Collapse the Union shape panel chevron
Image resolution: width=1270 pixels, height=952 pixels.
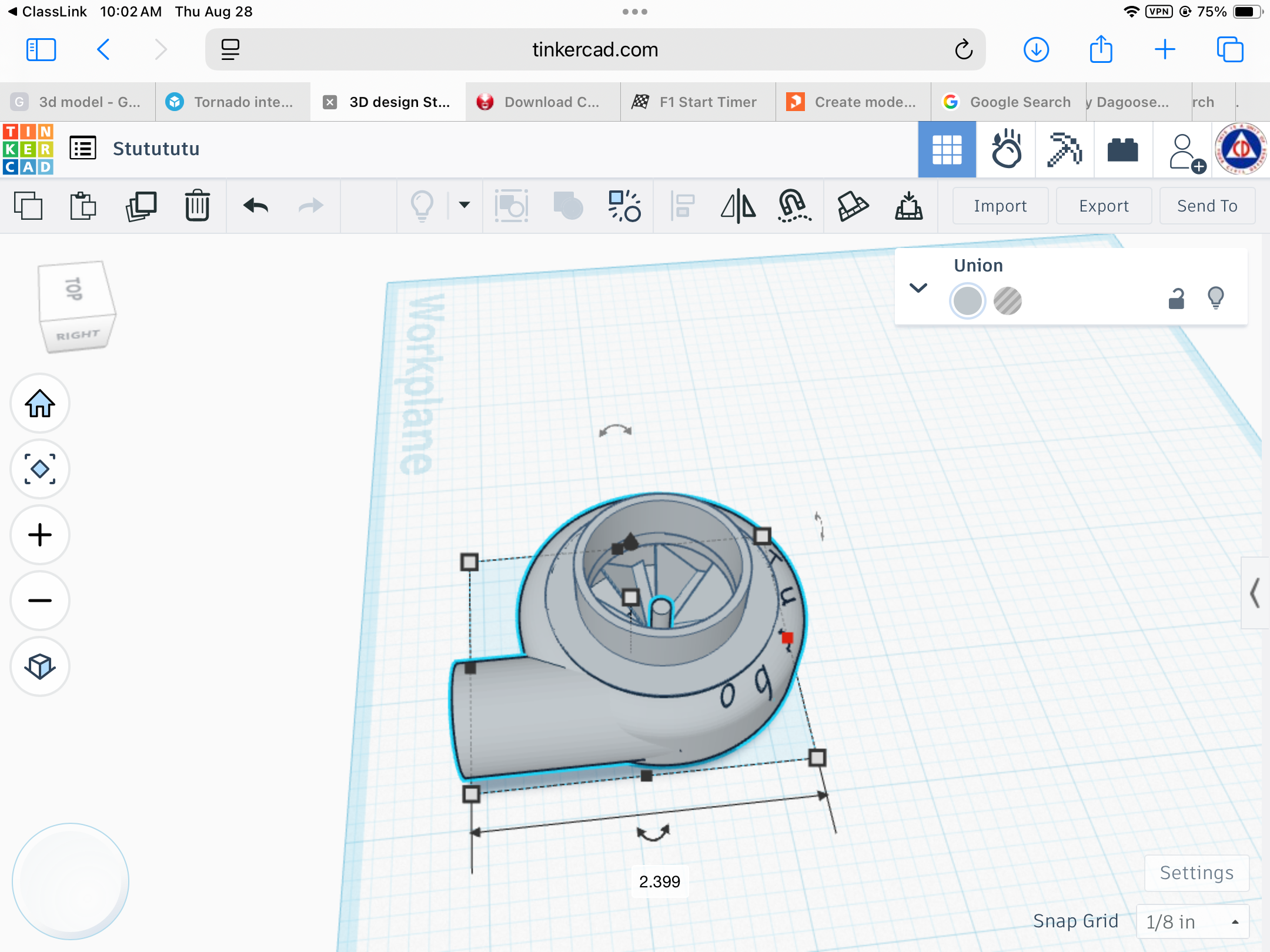[918, 288]
